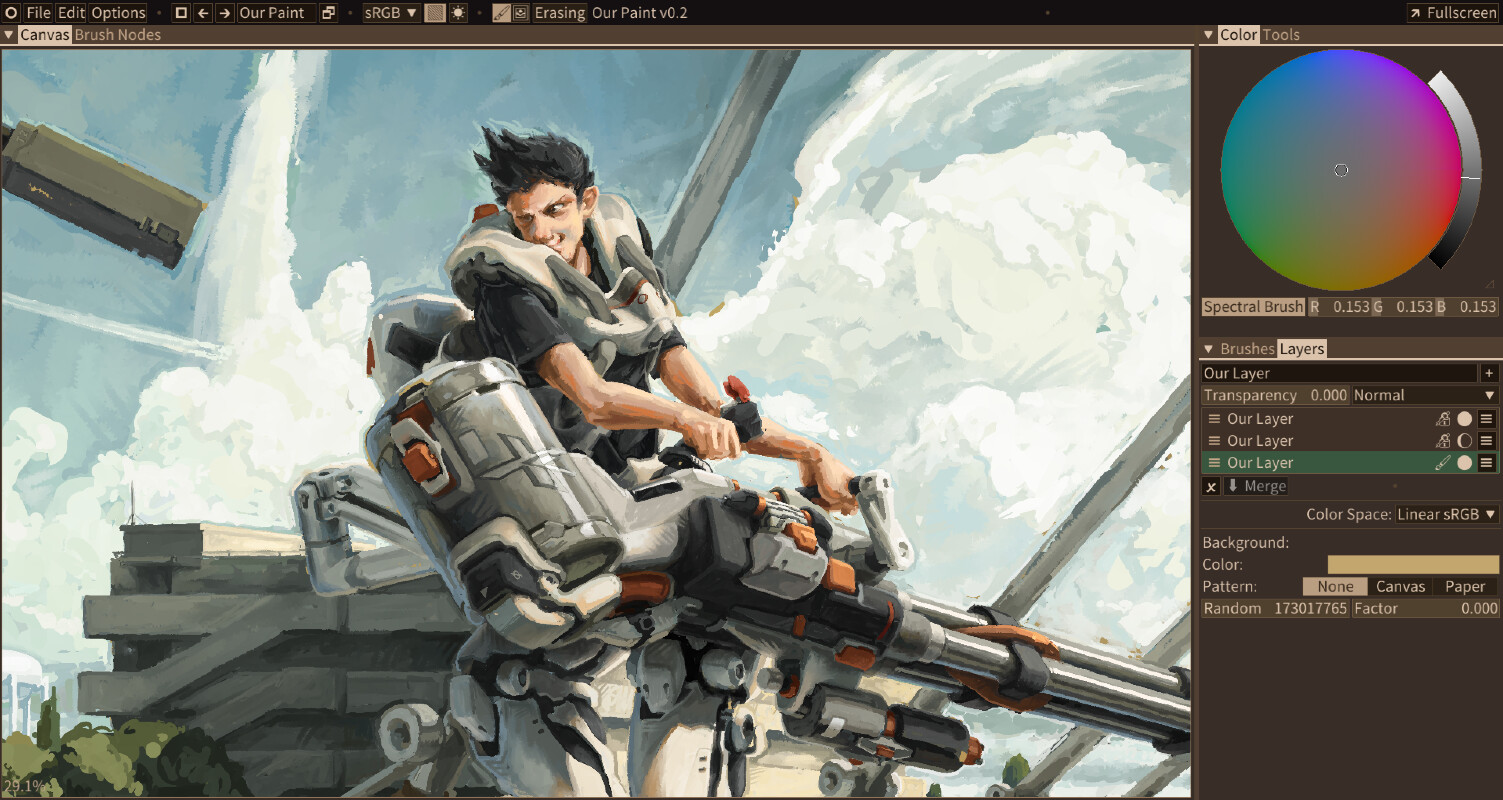This screenshot has height=800, width=1503.
Task: Click the G value field
Action: (x=1403, y=307)
